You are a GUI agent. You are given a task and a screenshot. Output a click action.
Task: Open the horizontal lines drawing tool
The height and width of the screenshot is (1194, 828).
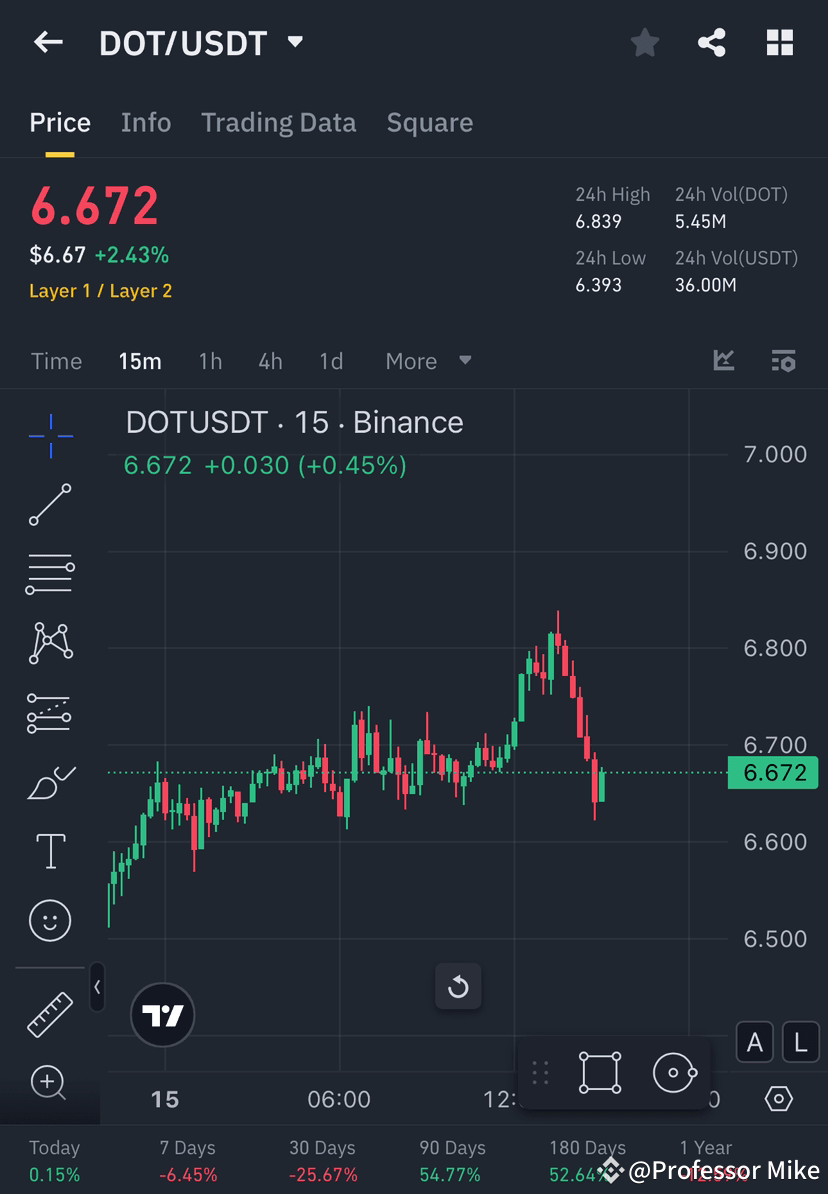(x=50, y=573)
